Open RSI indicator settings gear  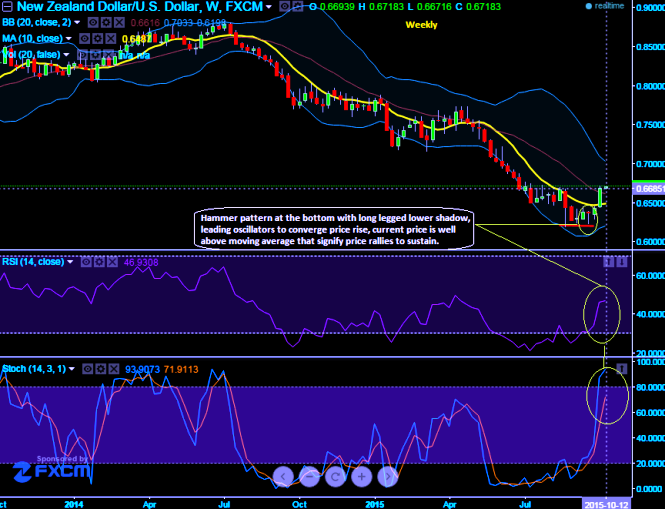[x=101, y=262]
